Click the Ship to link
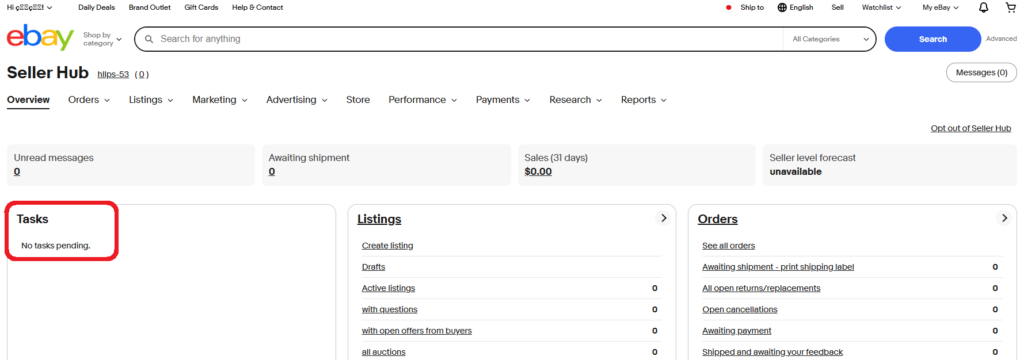This screenshot has width=1024, height=360. (752, 8)
